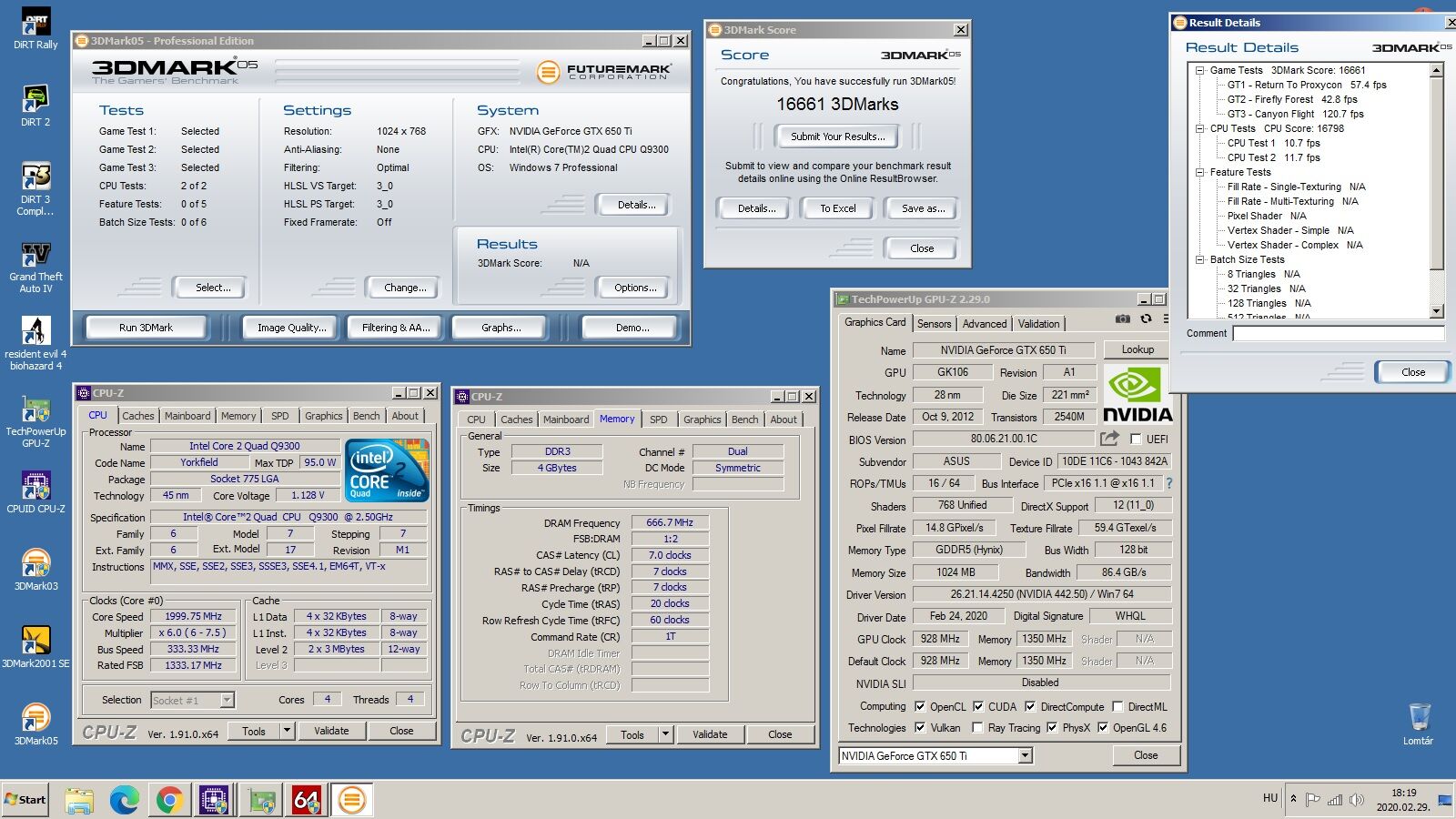1456x819 pixels.
Task: Click Validate in CPU-Z CPU window
Action: coord(331,731)
